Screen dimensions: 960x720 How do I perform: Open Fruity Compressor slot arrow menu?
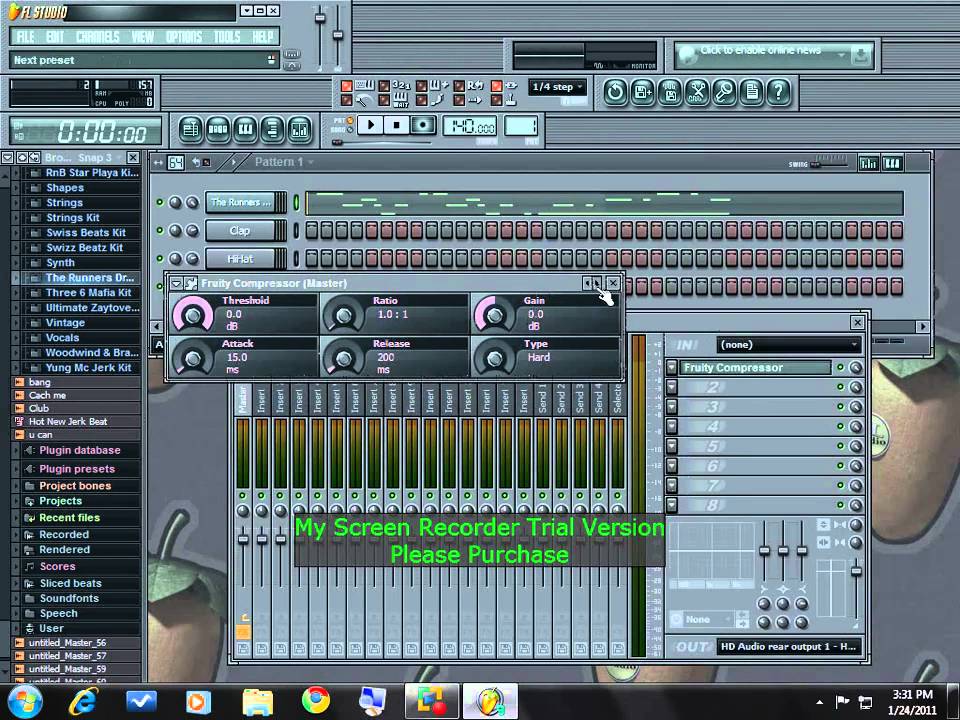(672, 367)
